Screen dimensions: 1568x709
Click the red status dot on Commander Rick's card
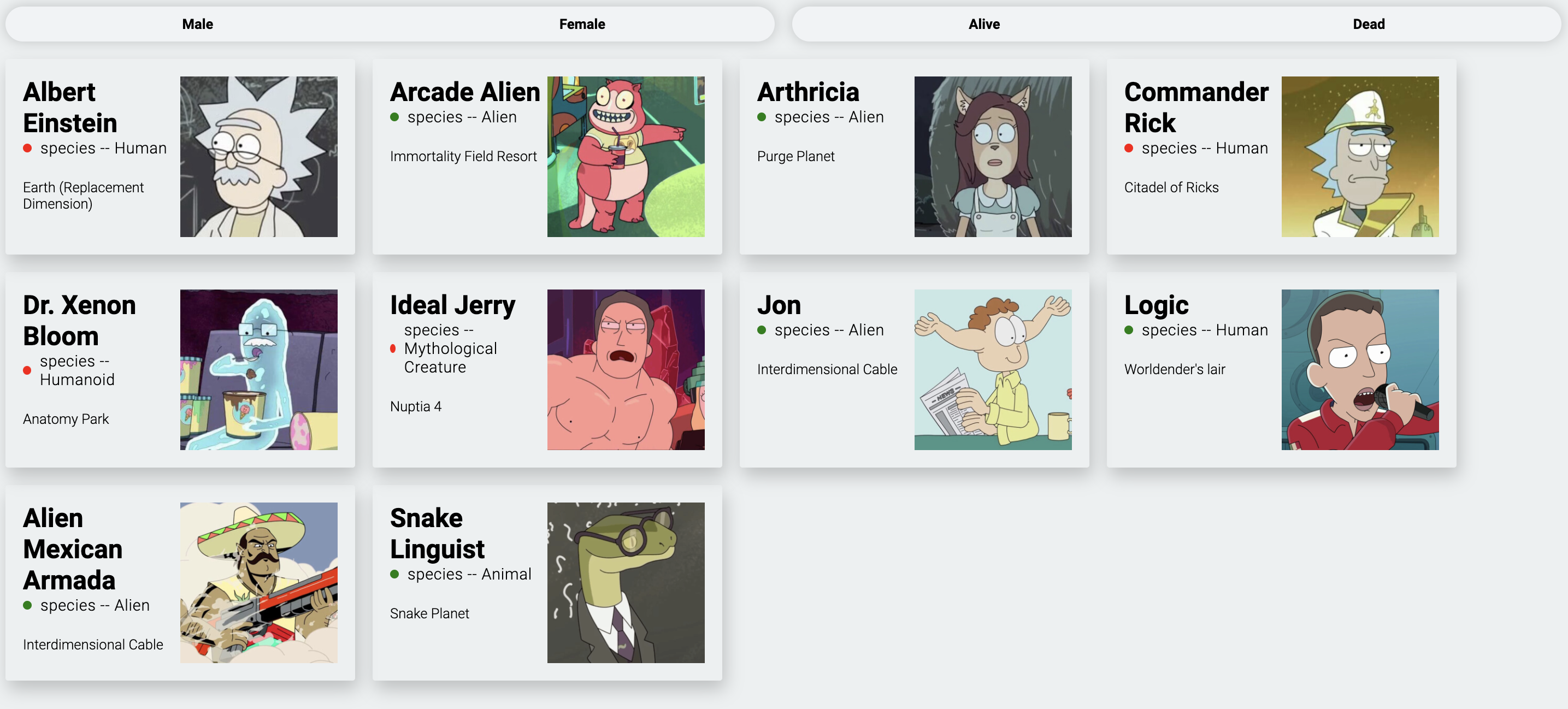pos(1130,148)
